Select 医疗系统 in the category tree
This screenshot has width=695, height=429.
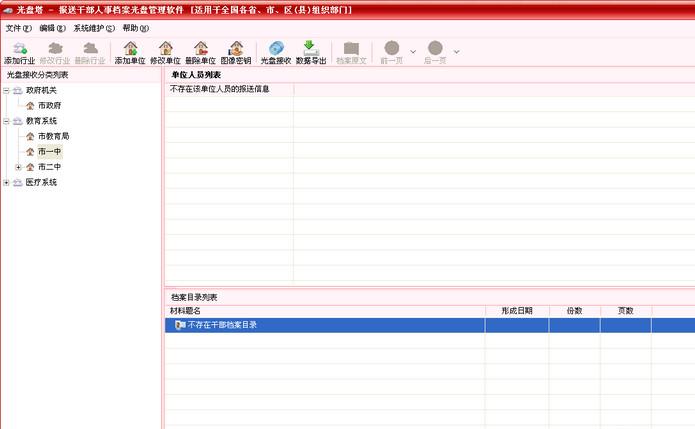point(41,182)
